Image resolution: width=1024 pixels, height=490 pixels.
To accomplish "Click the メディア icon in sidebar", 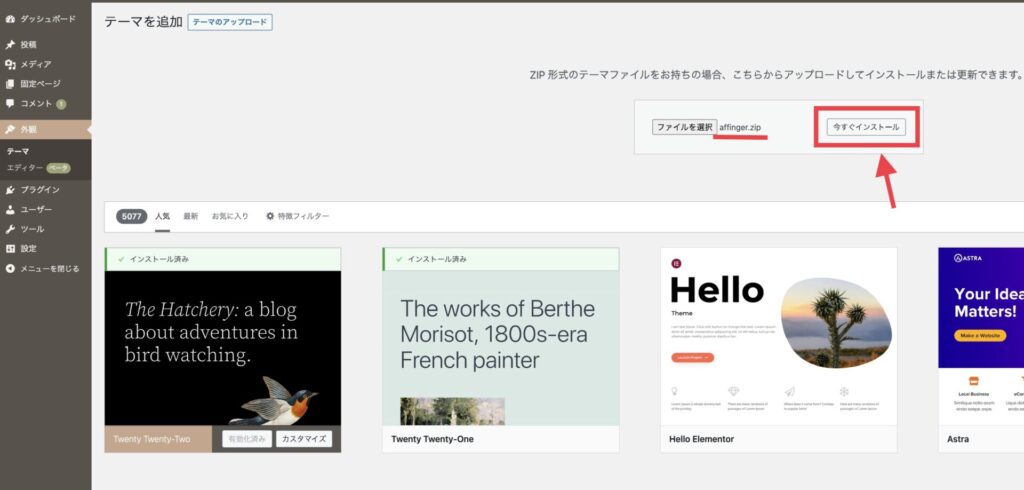I will coord(10,64).
